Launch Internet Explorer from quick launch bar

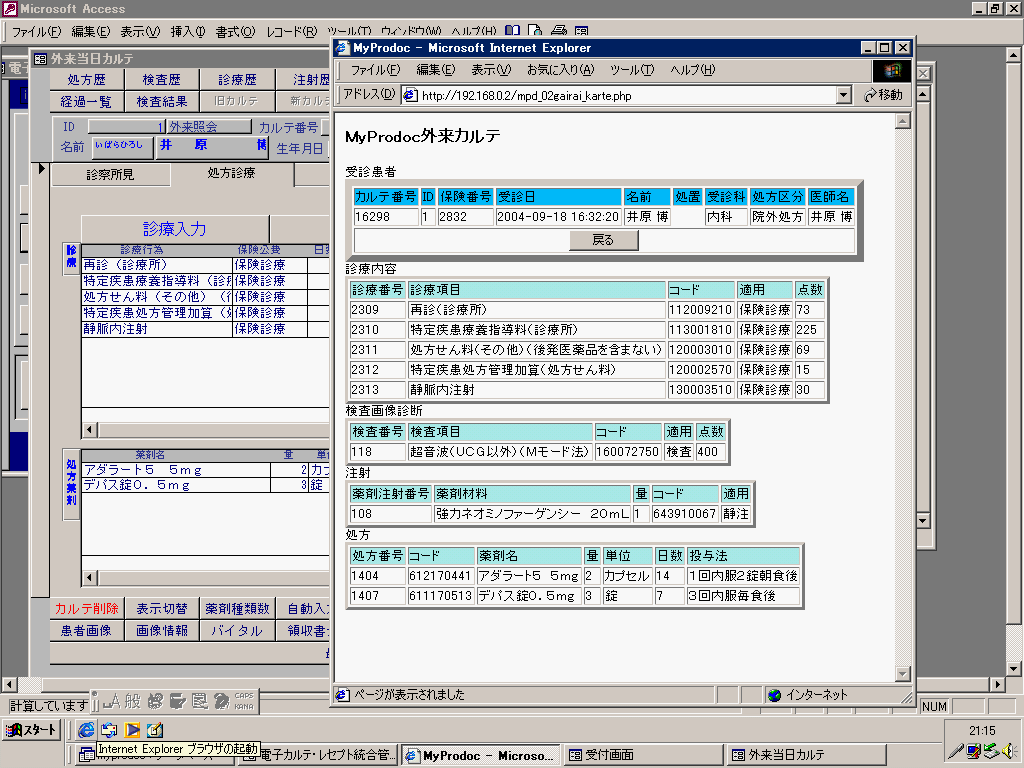coord(86,730)
